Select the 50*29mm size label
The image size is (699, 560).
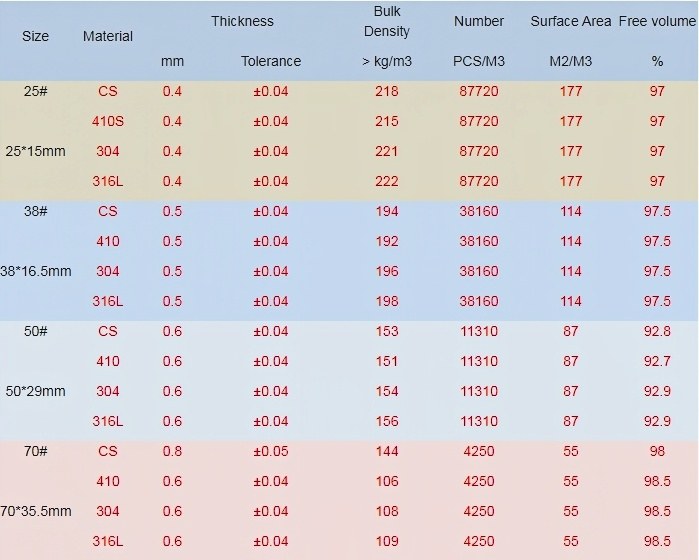pos(35,391)
